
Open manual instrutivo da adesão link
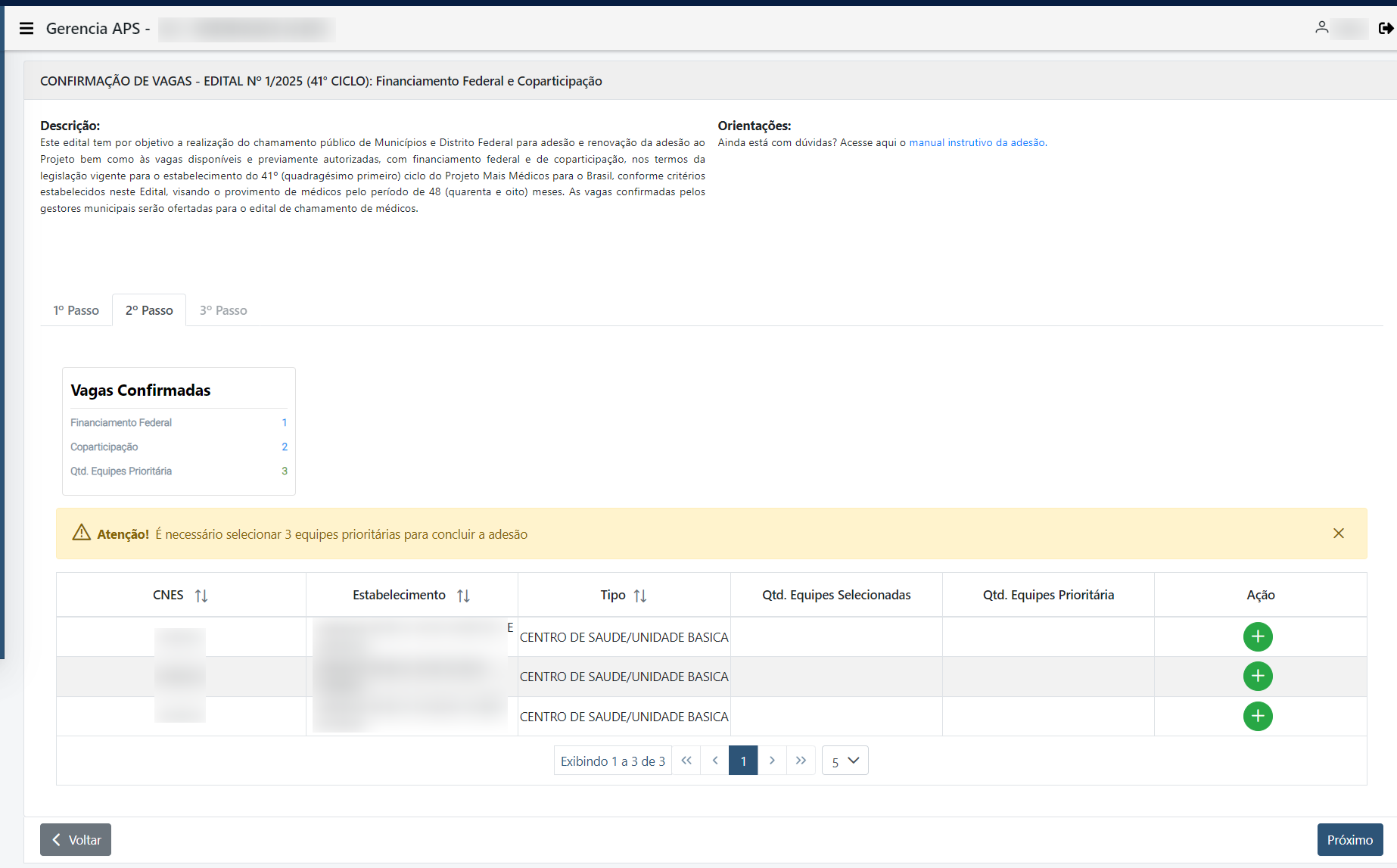(x=978, y=142)
